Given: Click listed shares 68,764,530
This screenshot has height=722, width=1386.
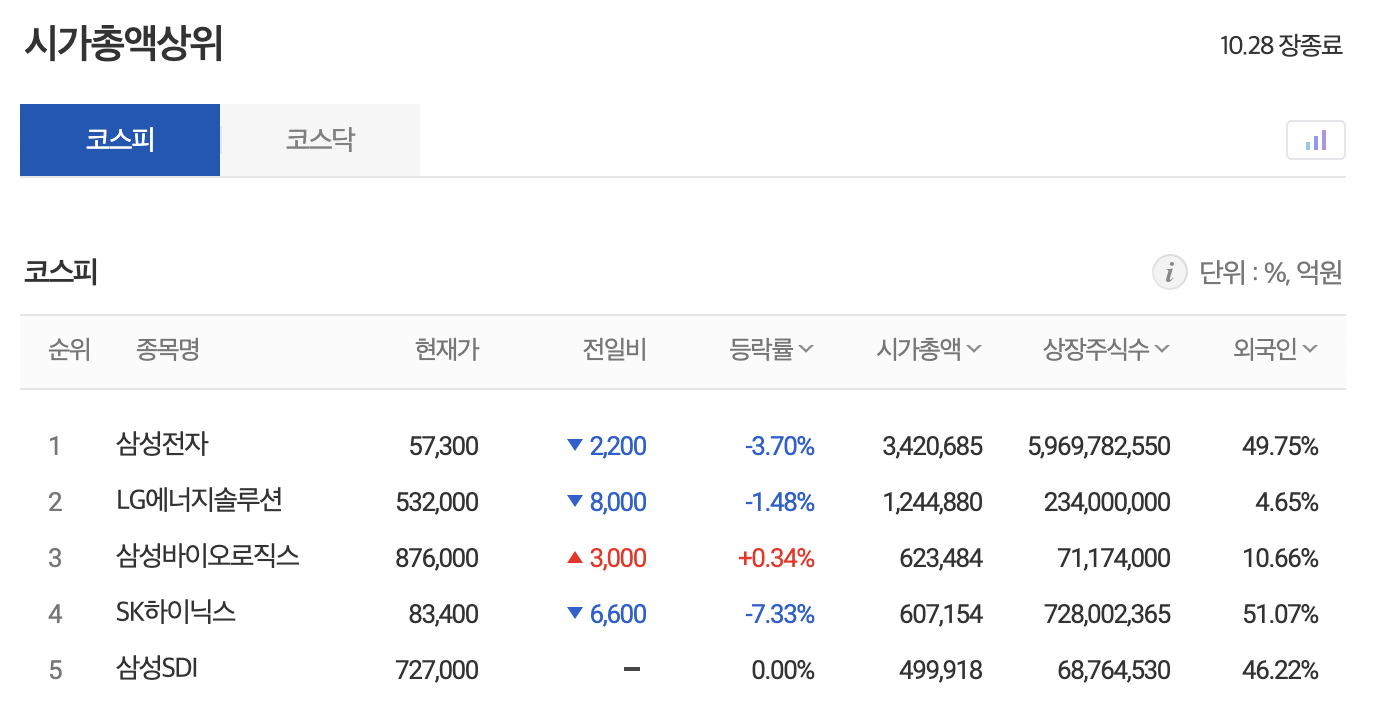Looking at the screenshot, I should coord(1114,670).
